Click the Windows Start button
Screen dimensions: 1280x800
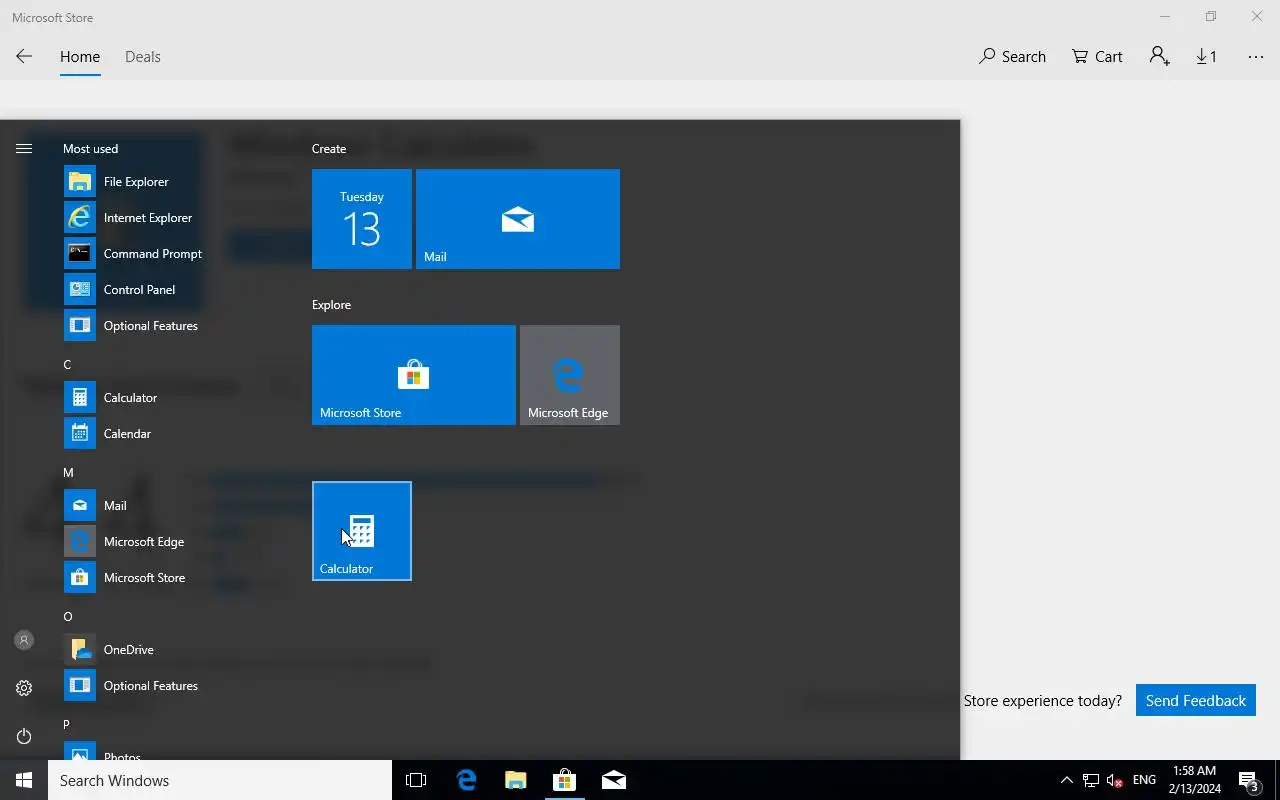(24, 780)
